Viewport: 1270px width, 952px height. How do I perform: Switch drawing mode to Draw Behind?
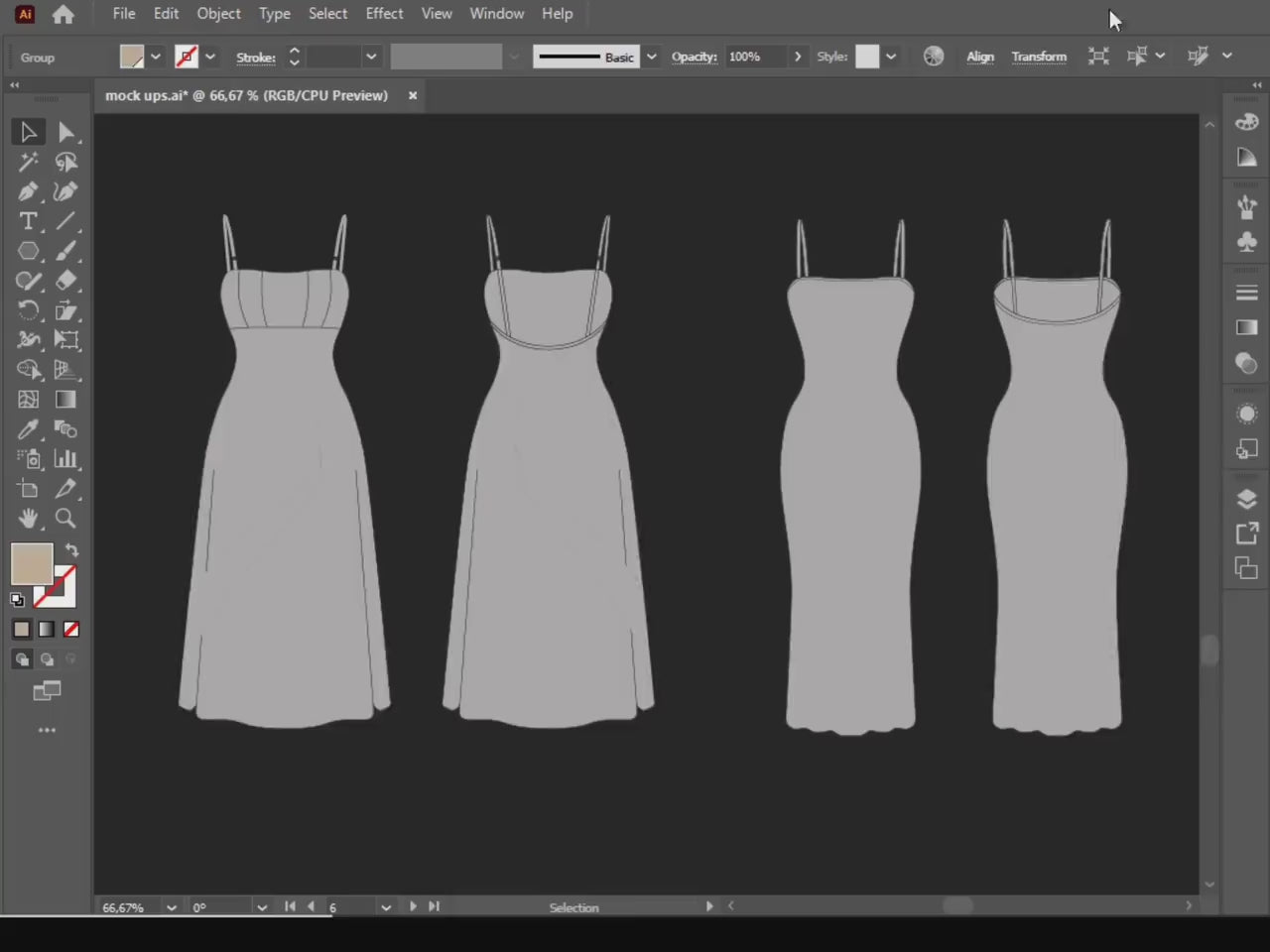click(x=47, y=658)
